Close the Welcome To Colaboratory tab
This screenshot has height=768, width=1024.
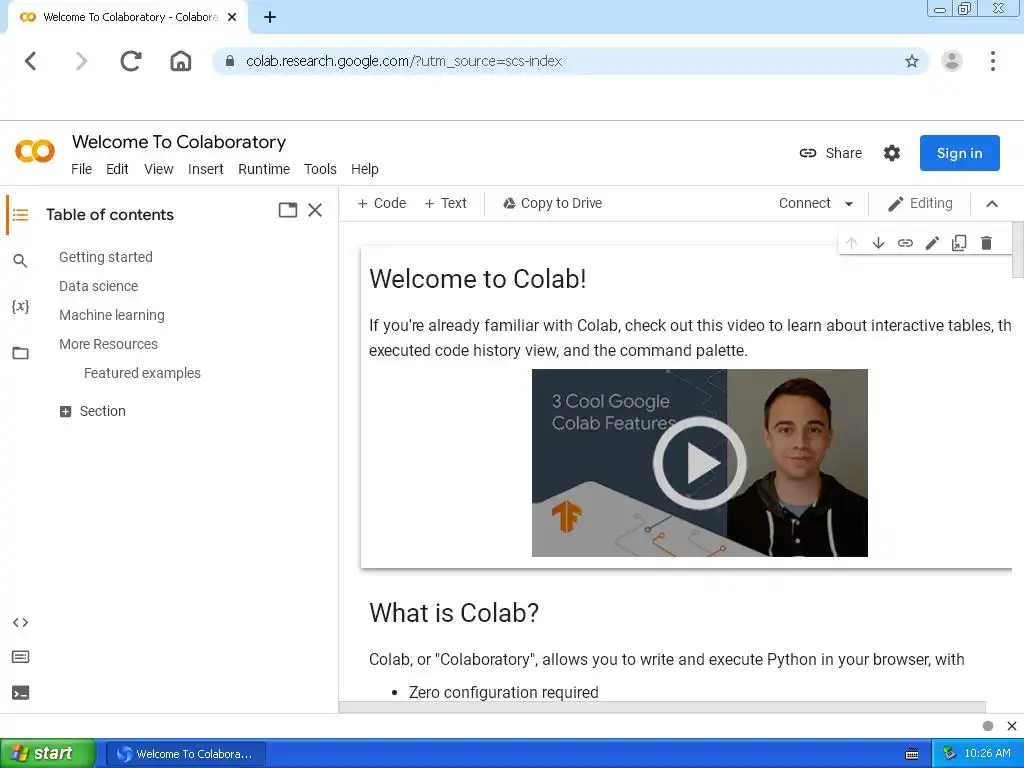[x=232, y=17]
